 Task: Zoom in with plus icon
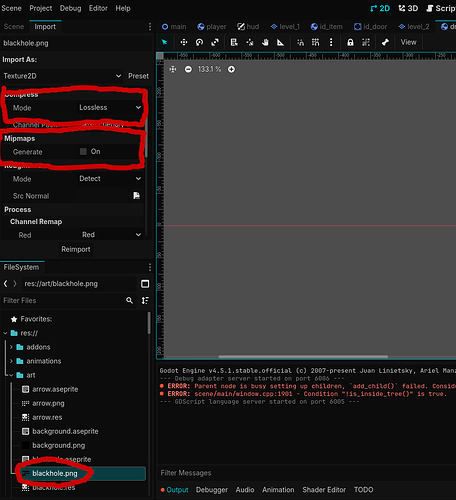click(231, 69)
